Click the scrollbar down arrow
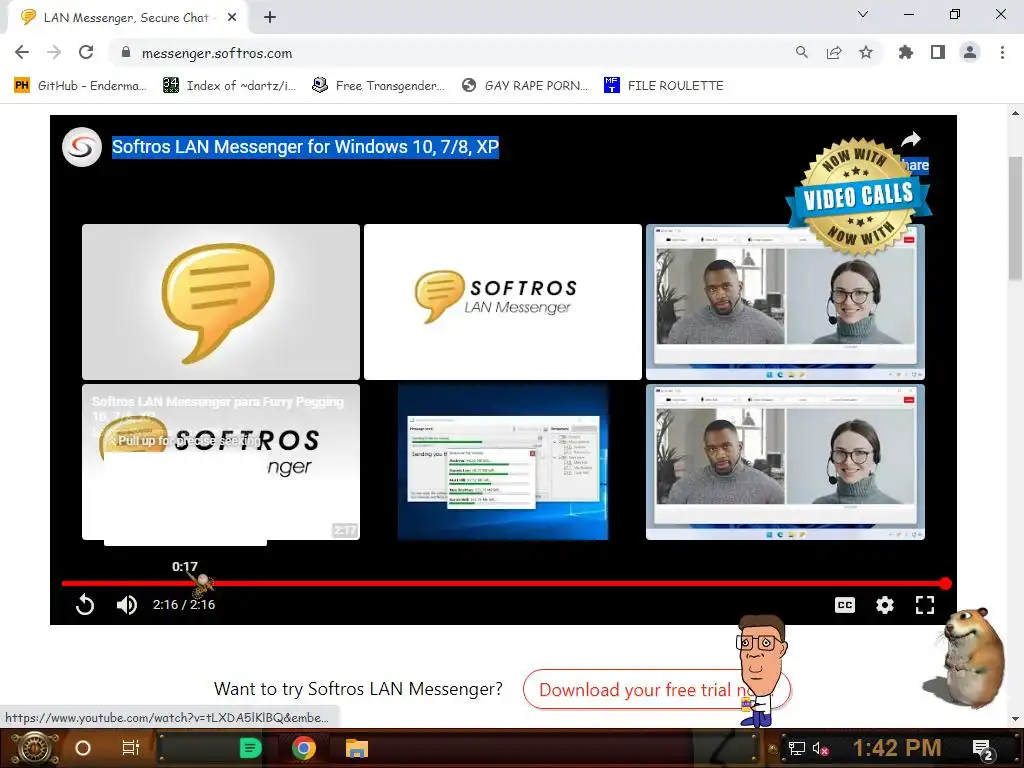 [1016, 719]
